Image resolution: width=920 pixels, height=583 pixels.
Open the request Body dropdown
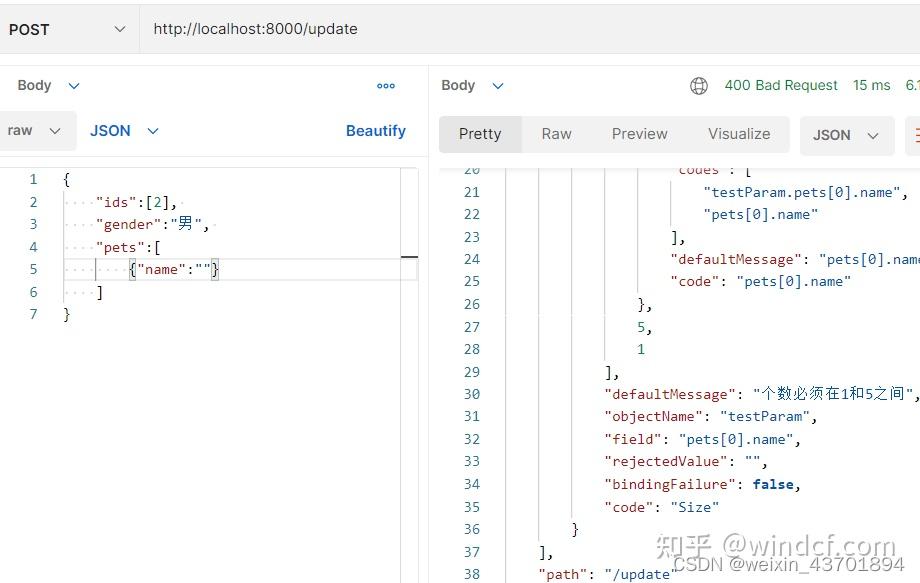pyautogui.click(x=46, y=85)
